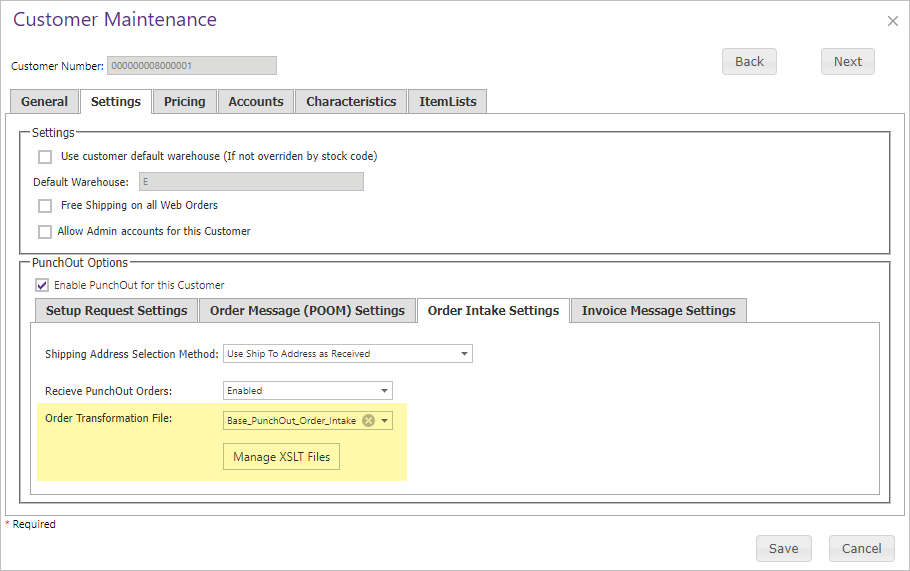The image size is (910, 571).
Task: Open Shipping Address Selection Method dropdown
Action: pyautogui.click(x=348, y=353)
